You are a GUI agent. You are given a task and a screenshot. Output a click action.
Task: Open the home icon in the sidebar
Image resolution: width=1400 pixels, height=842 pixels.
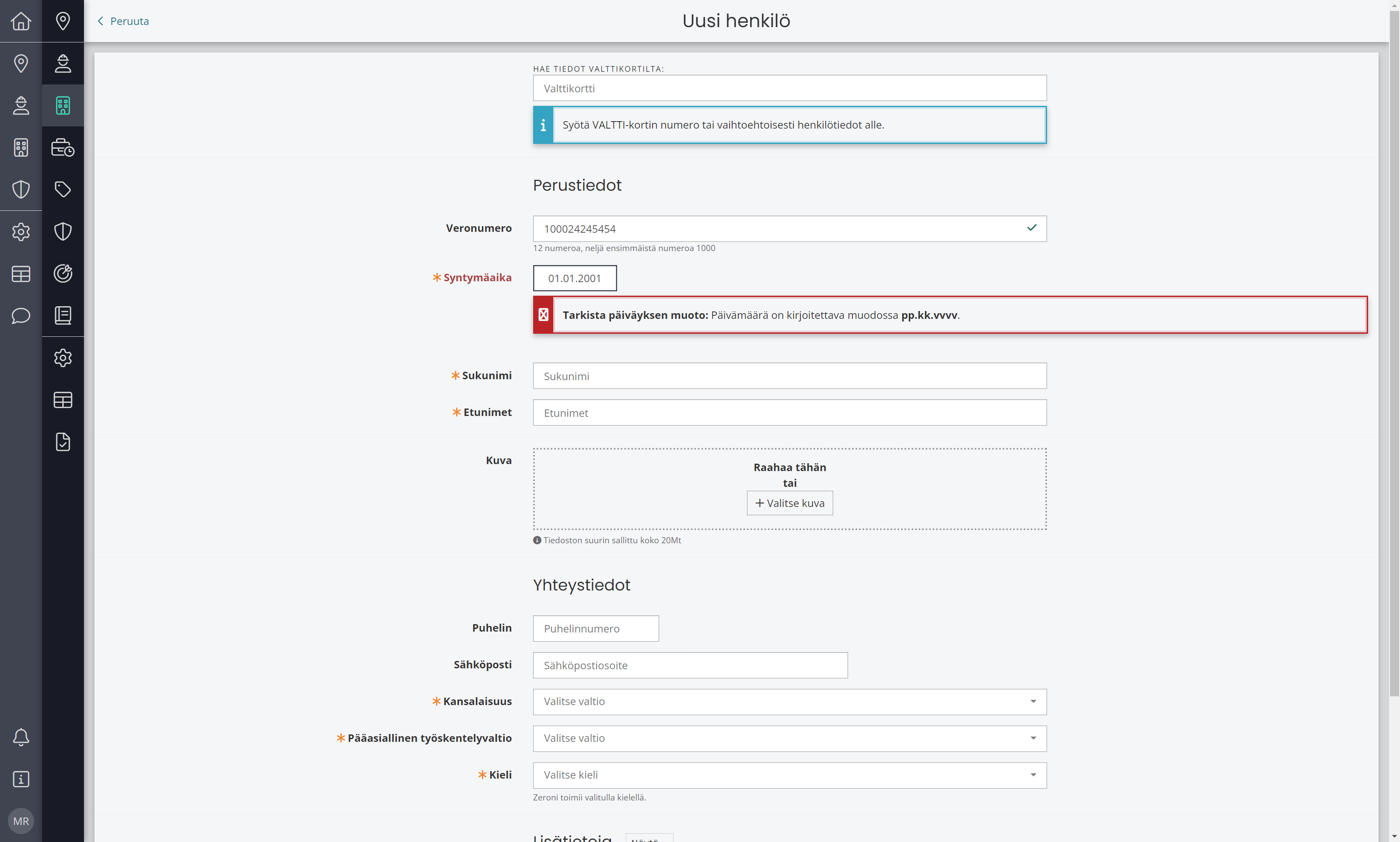pos(21,21)
